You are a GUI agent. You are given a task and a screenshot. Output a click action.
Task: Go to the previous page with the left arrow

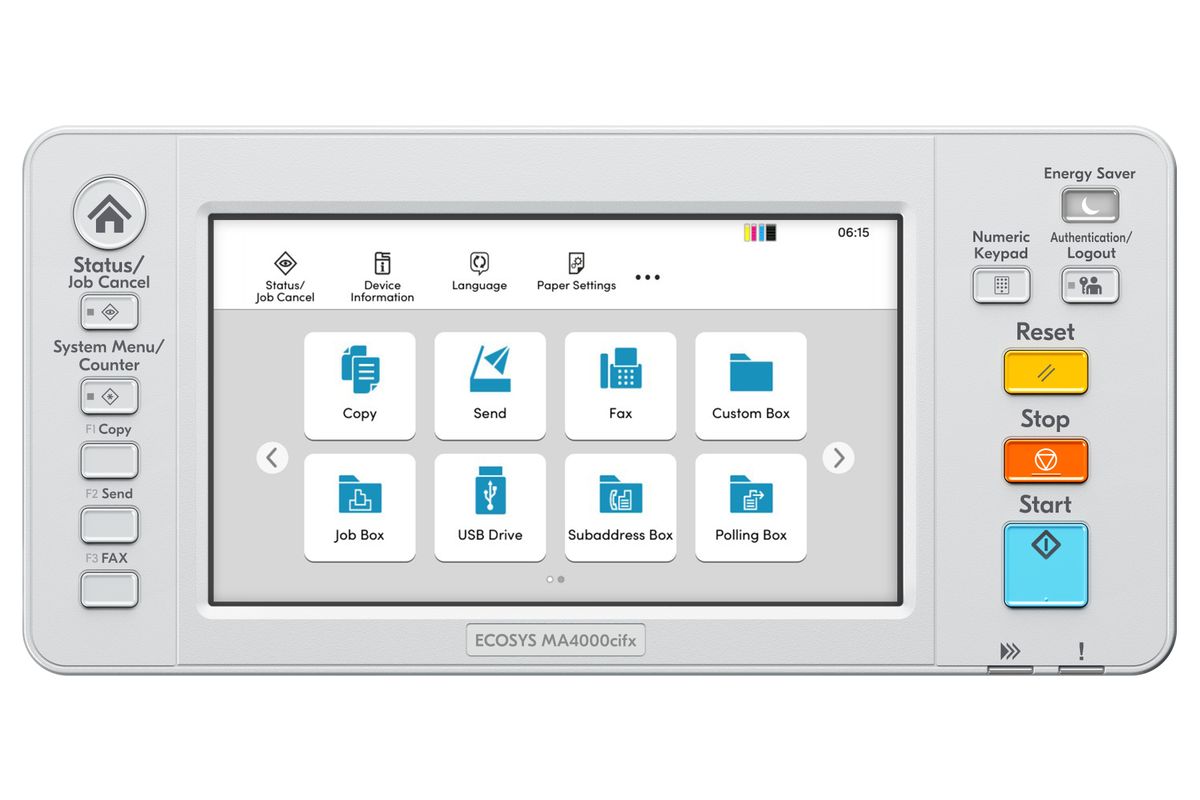[272, 458]
